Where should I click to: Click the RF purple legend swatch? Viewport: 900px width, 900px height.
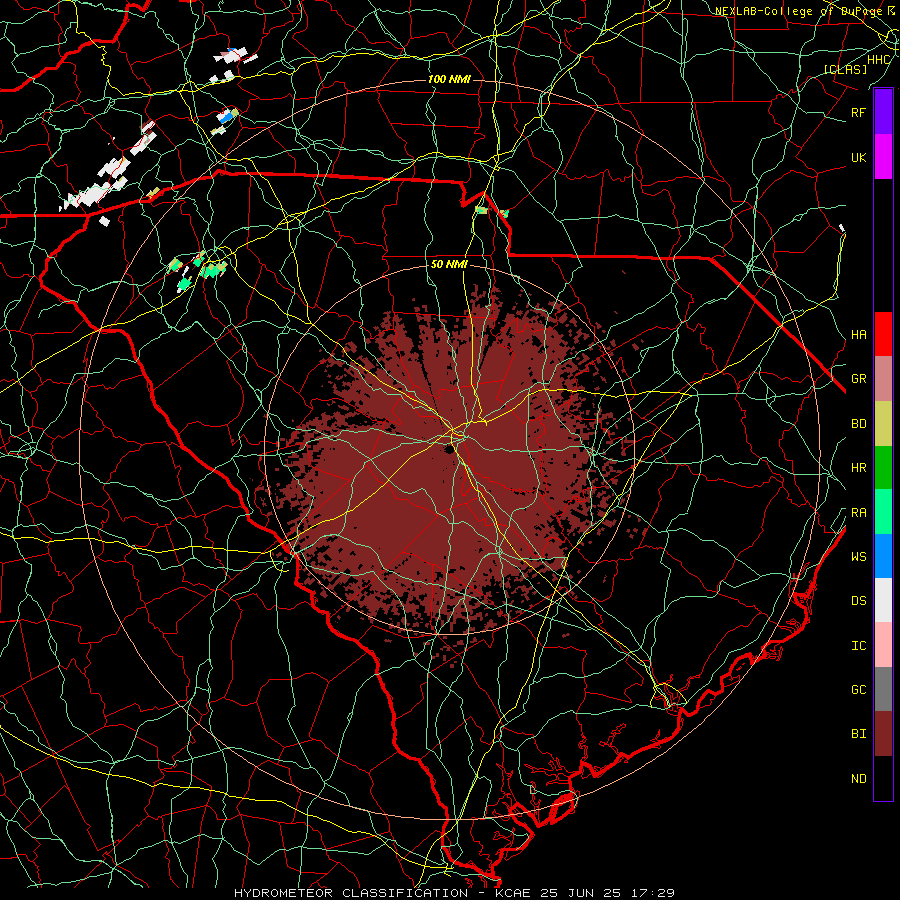883,112
